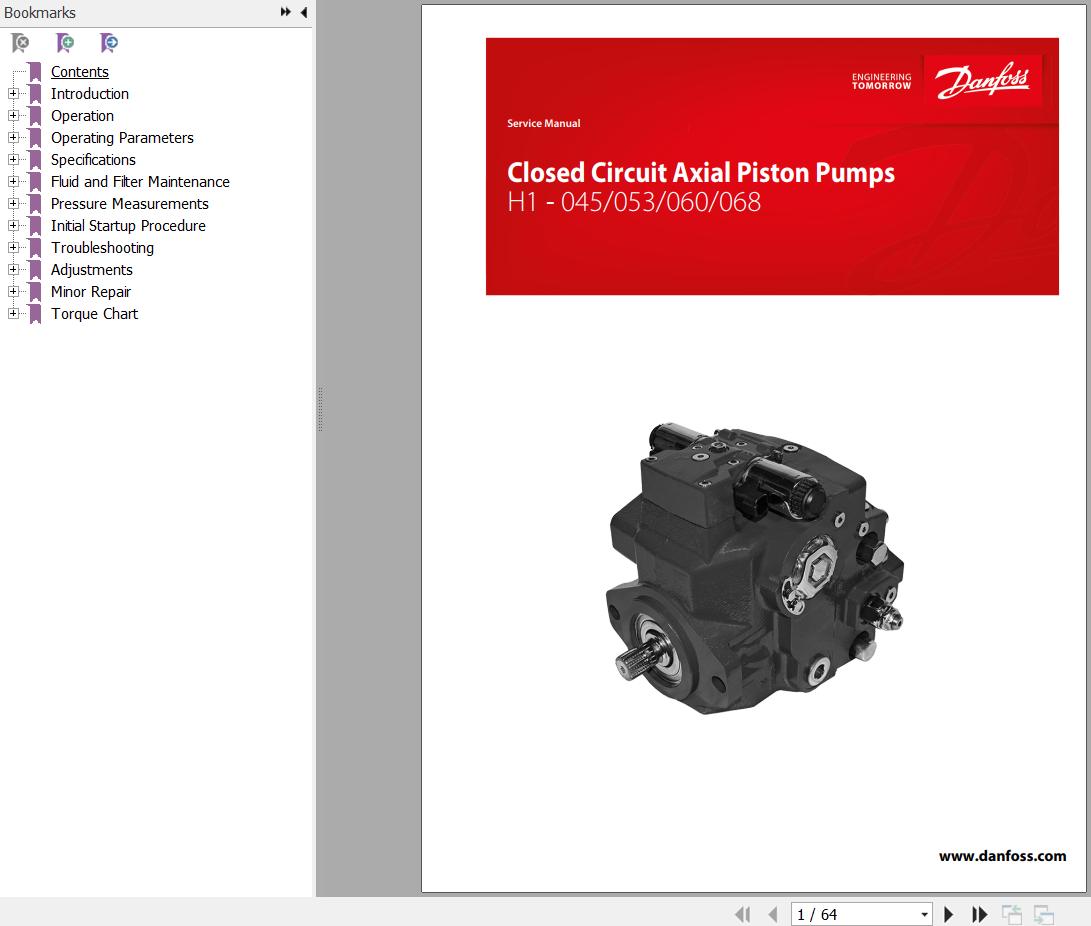1091x926 pixels.
Task: Expand the Introduction bookmark
Action: 13,93
